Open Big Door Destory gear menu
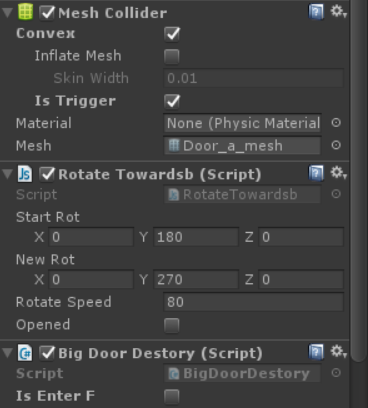 (x=338, y=352)
